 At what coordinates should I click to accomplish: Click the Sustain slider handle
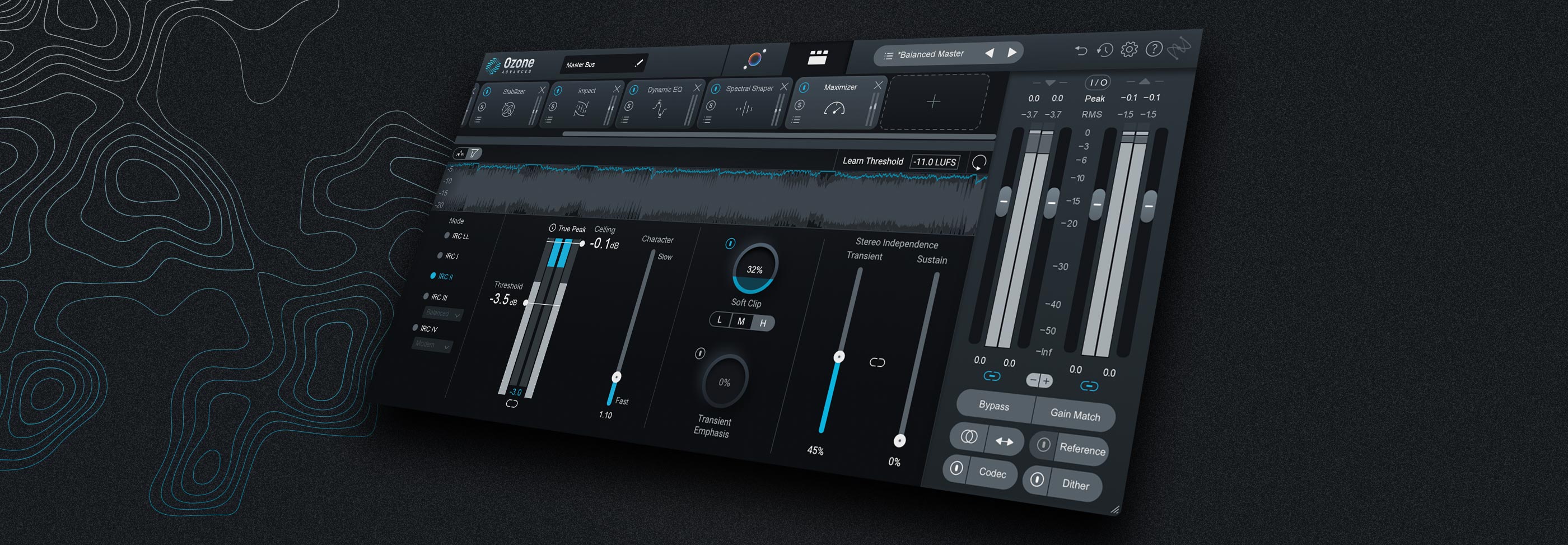pyautogui.click(x=899, y=440)
